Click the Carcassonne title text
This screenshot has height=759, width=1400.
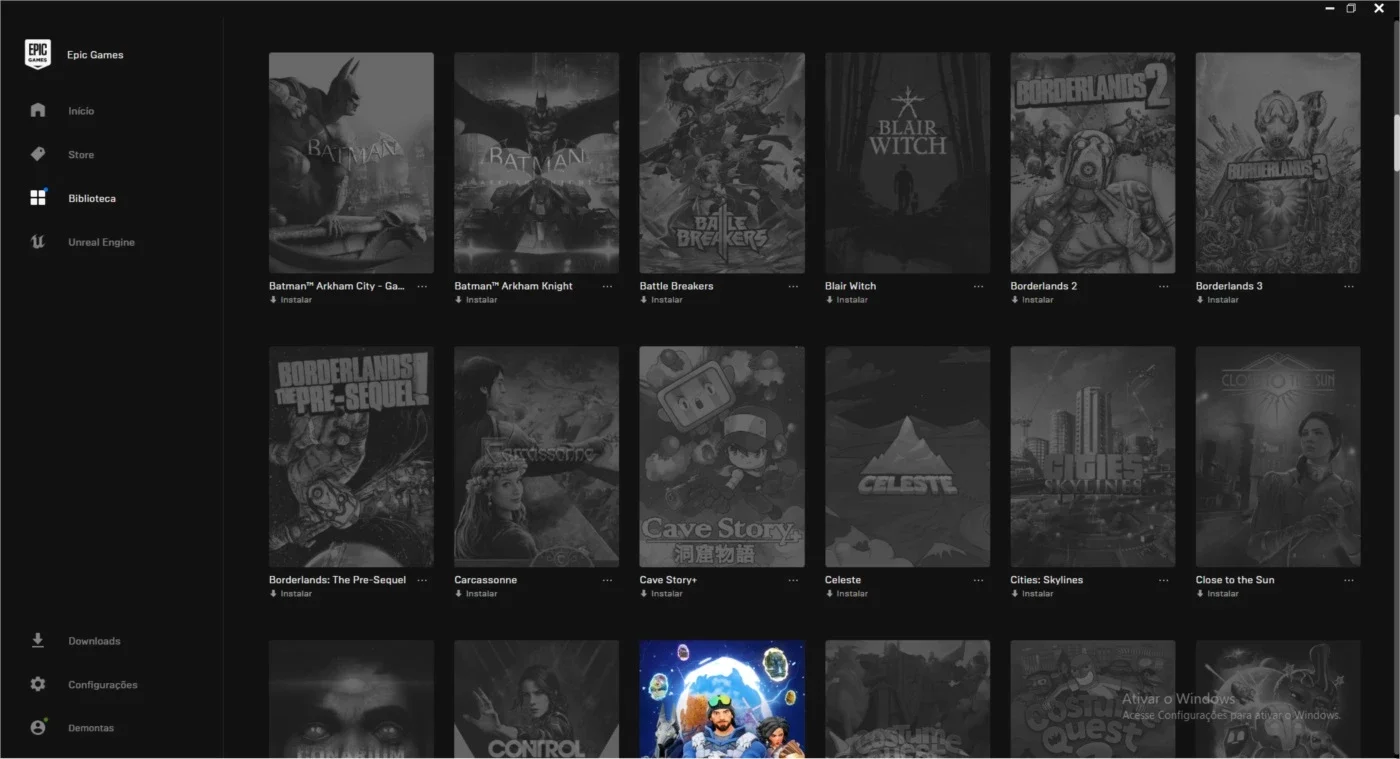pyautogui.click(x=485, y=580)
